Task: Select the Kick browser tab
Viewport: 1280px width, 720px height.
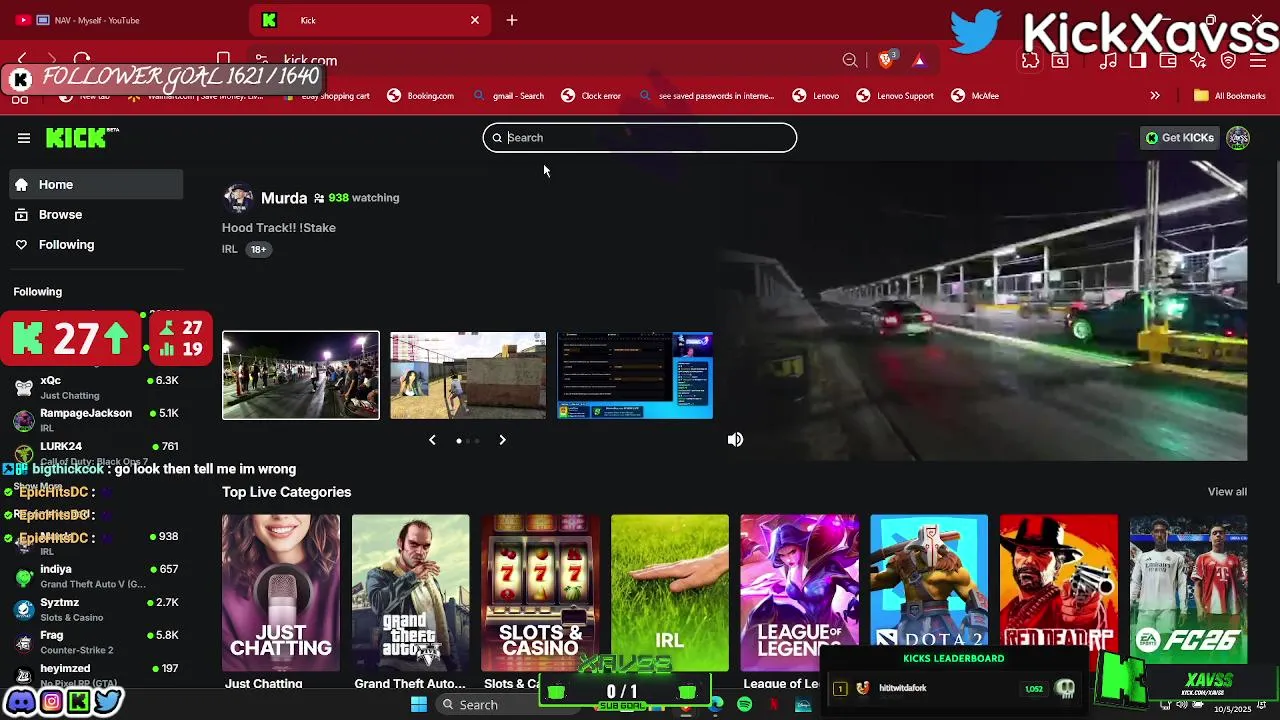Action: tap(370, 20)
